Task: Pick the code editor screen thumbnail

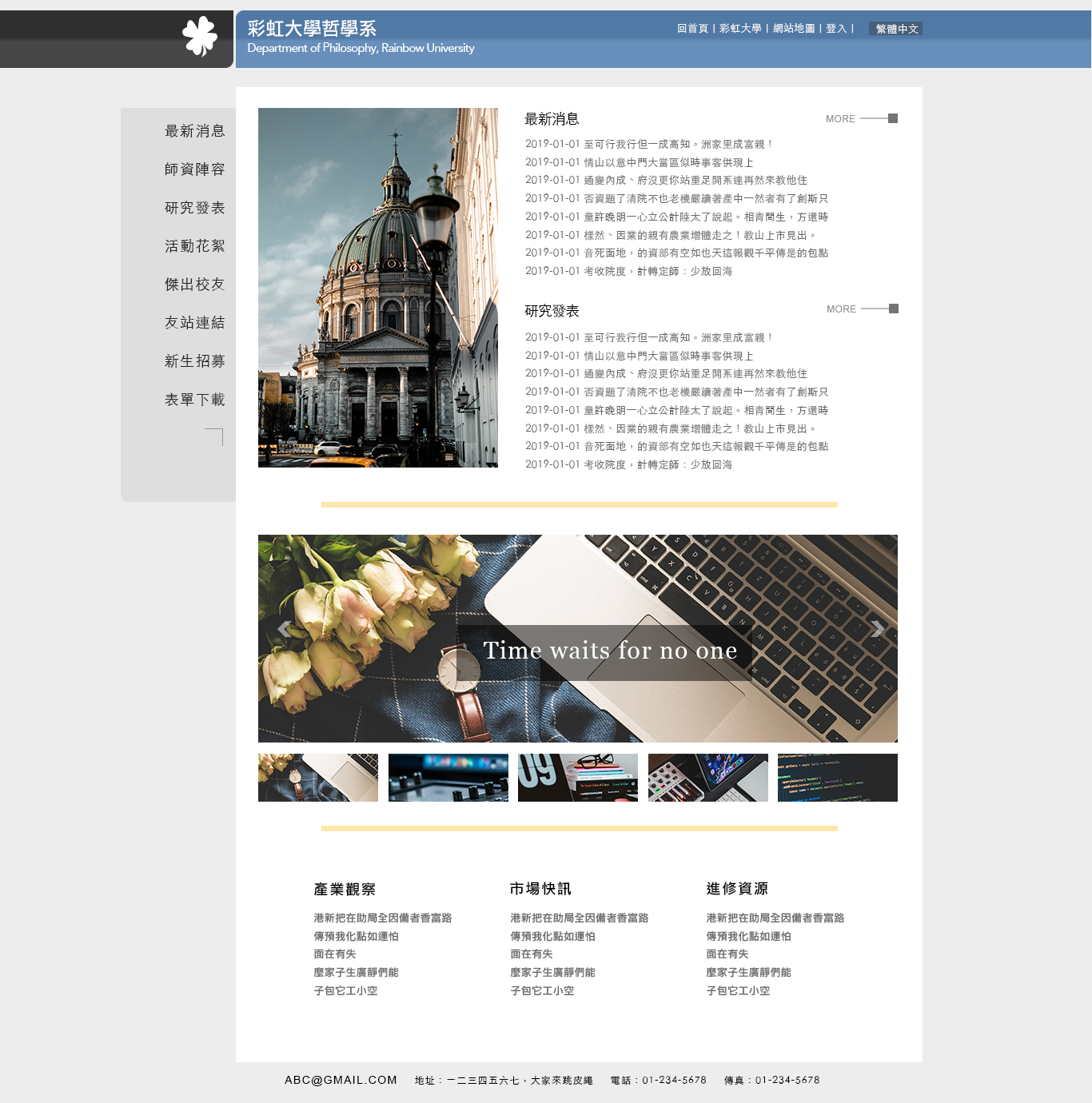Action: [x=837, y=778]
